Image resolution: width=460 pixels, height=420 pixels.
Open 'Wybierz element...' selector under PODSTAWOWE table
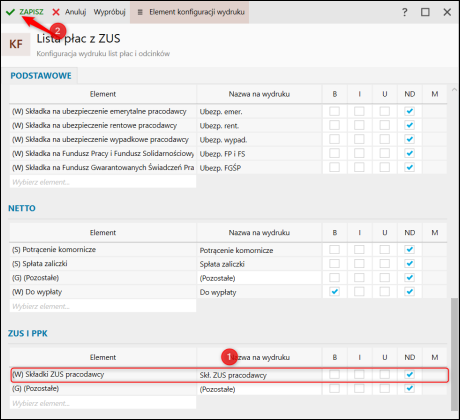(x=103, y=182)
